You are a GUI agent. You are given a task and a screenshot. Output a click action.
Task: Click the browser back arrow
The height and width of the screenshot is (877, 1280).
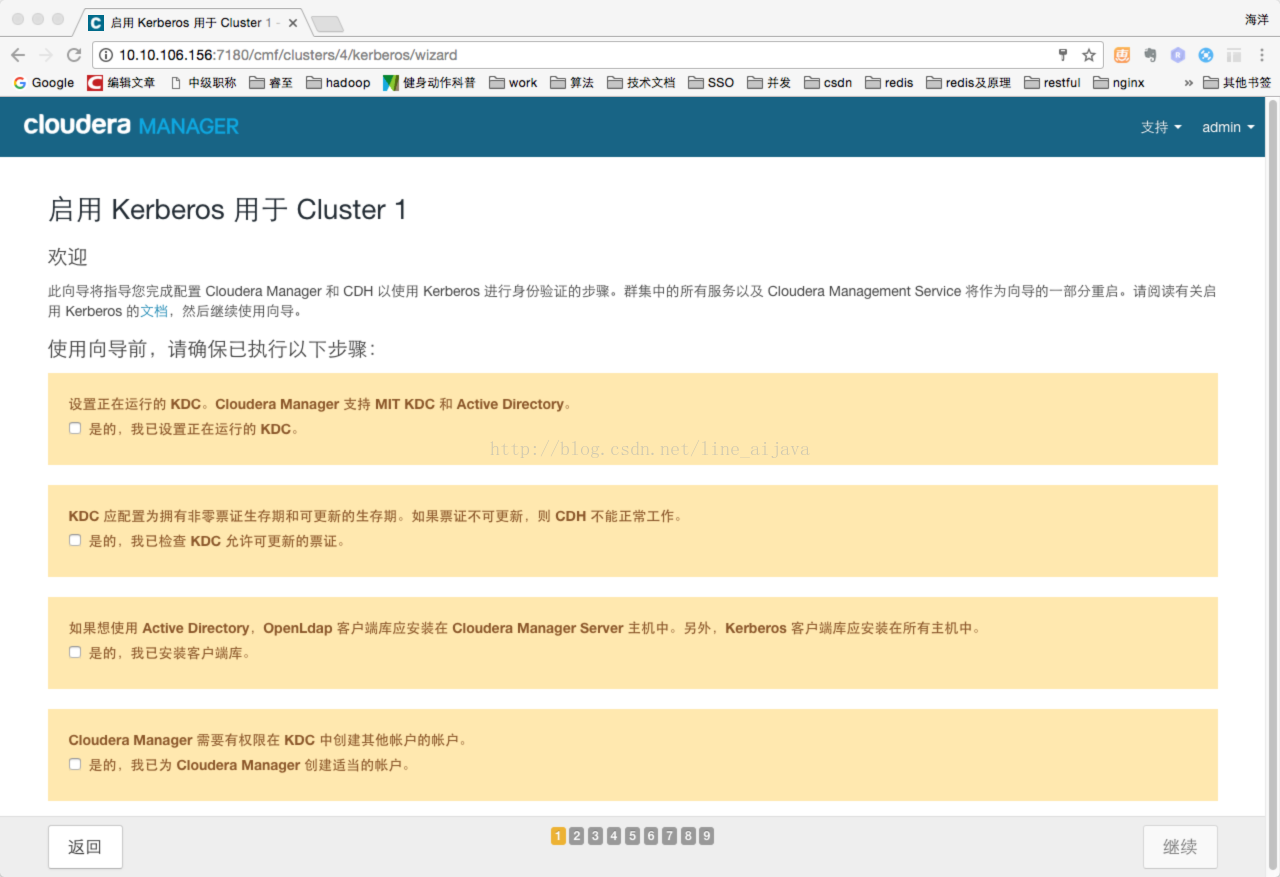click(18, 55)
